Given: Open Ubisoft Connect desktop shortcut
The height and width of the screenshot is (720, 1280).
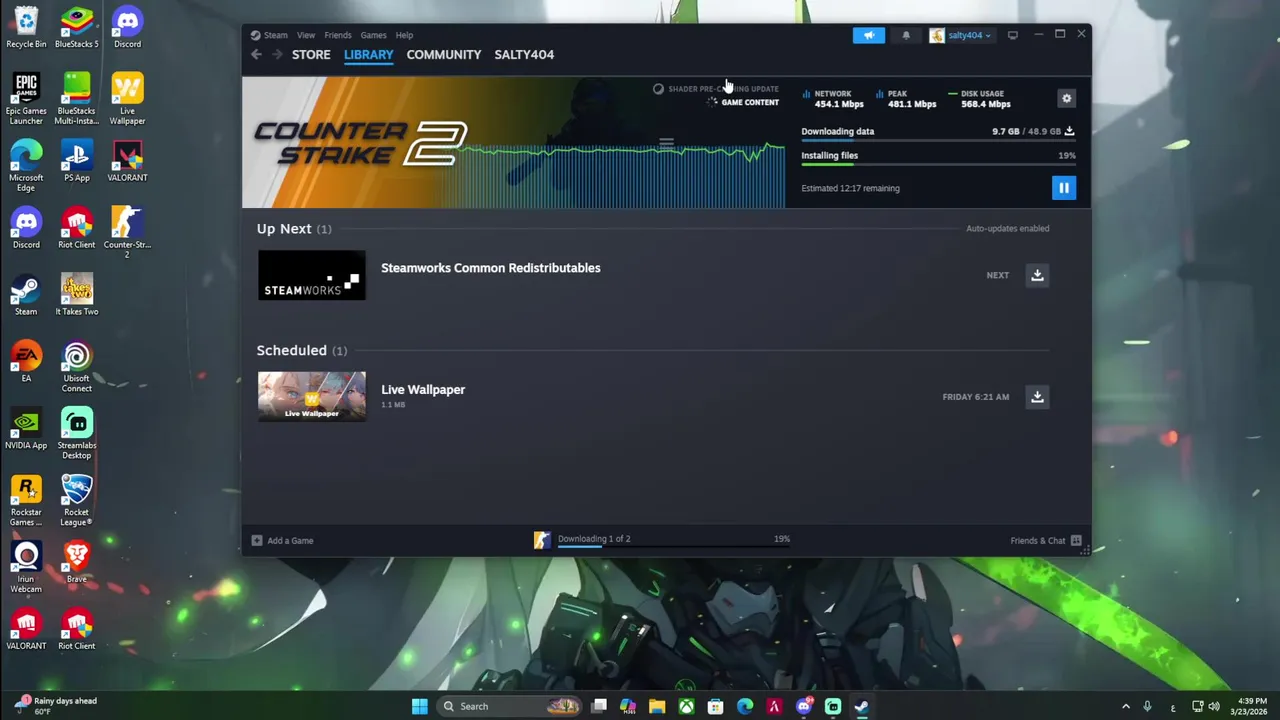Looking at the screenshot, I should click(x=77, y=367).
